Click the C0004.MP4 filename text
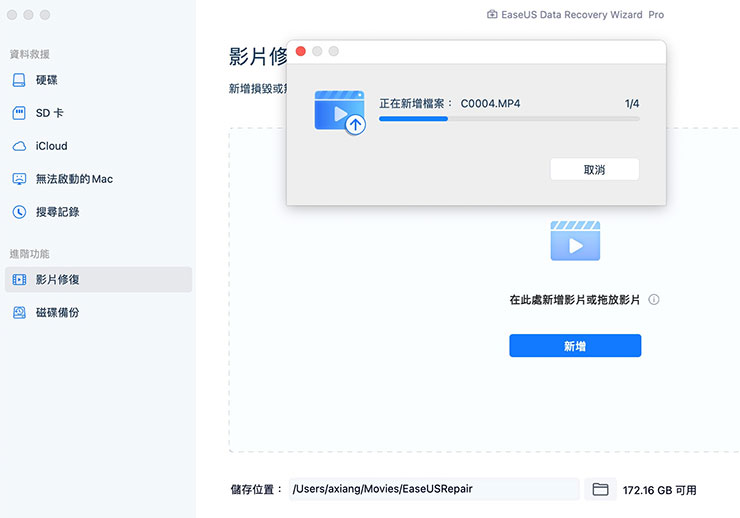Image resolution: width=740 pixels, height=518 pixels. 490,103
